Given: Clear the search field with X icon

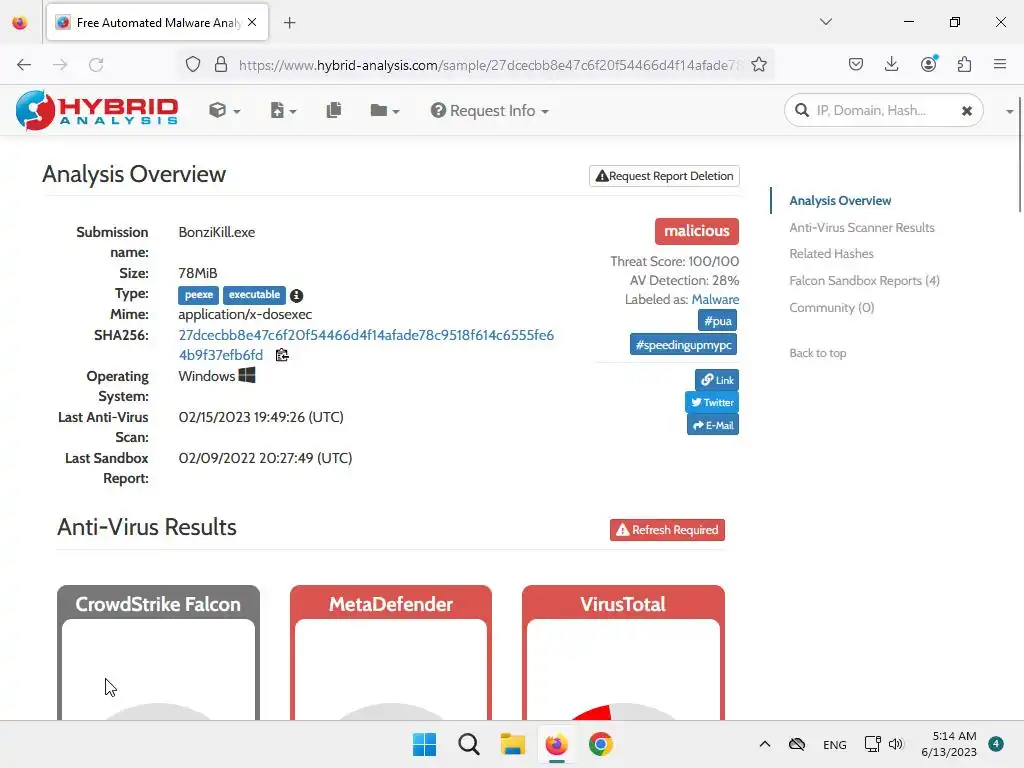Looking at the screenshot, I should [x=967, y=111].
